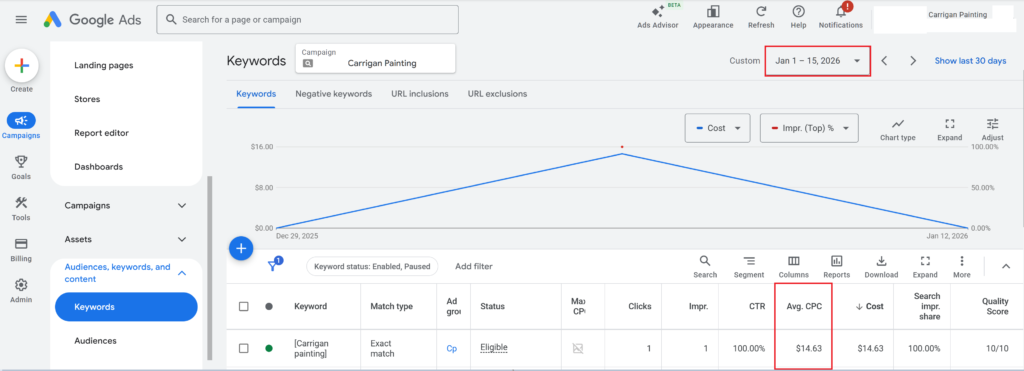Open the Help menu
Screen dimensions: 1024x371
pos(798,17)
